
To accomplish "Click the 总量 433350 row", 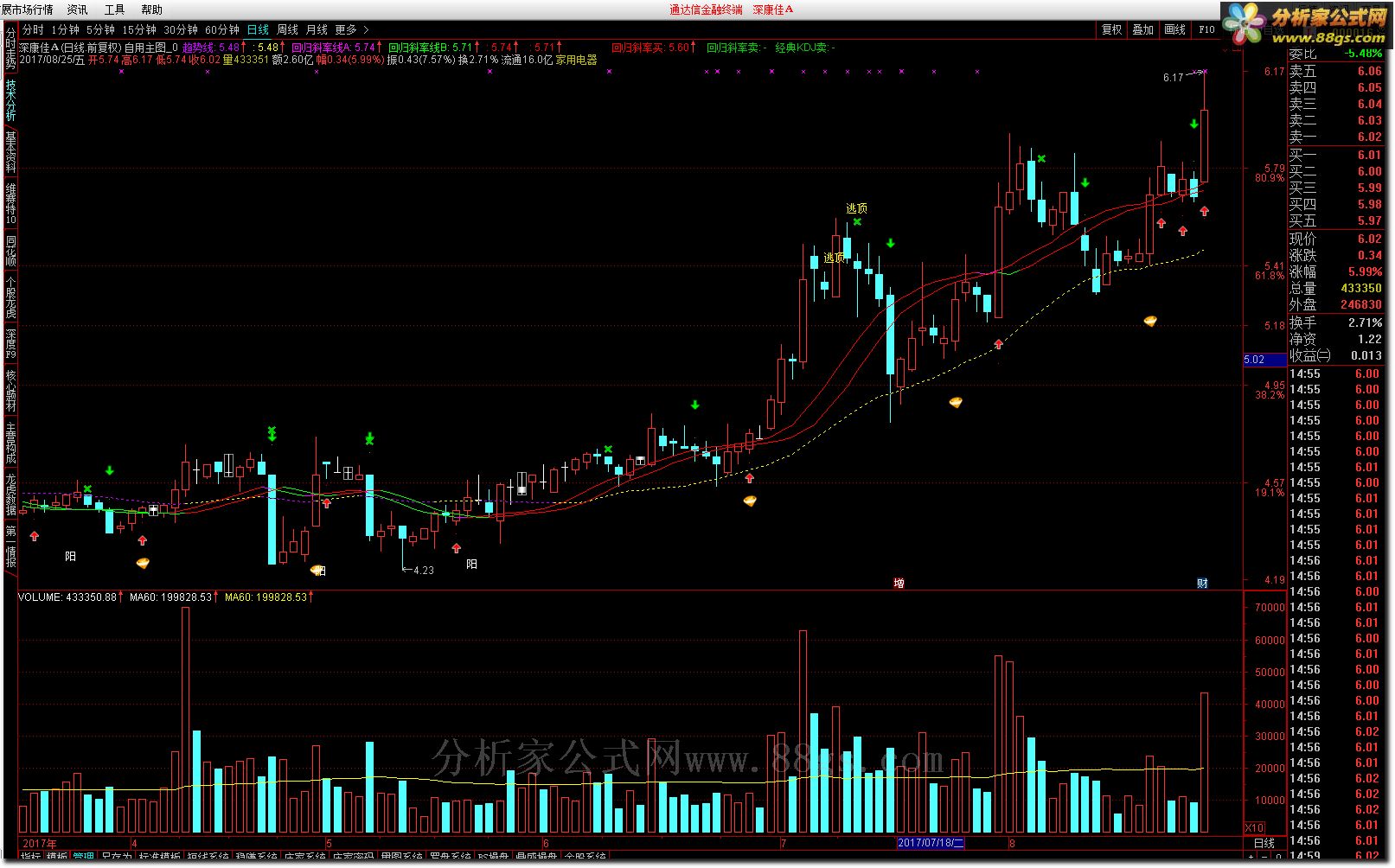I will pos(1337,288).
